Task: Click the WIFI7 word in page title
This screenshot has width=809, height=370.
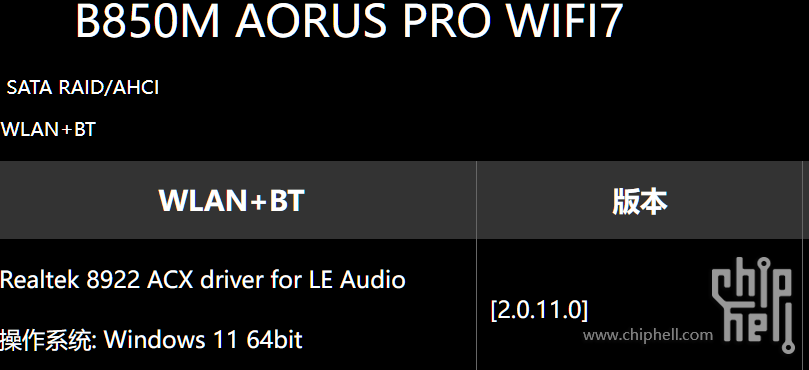Action: tap(564, 21)
